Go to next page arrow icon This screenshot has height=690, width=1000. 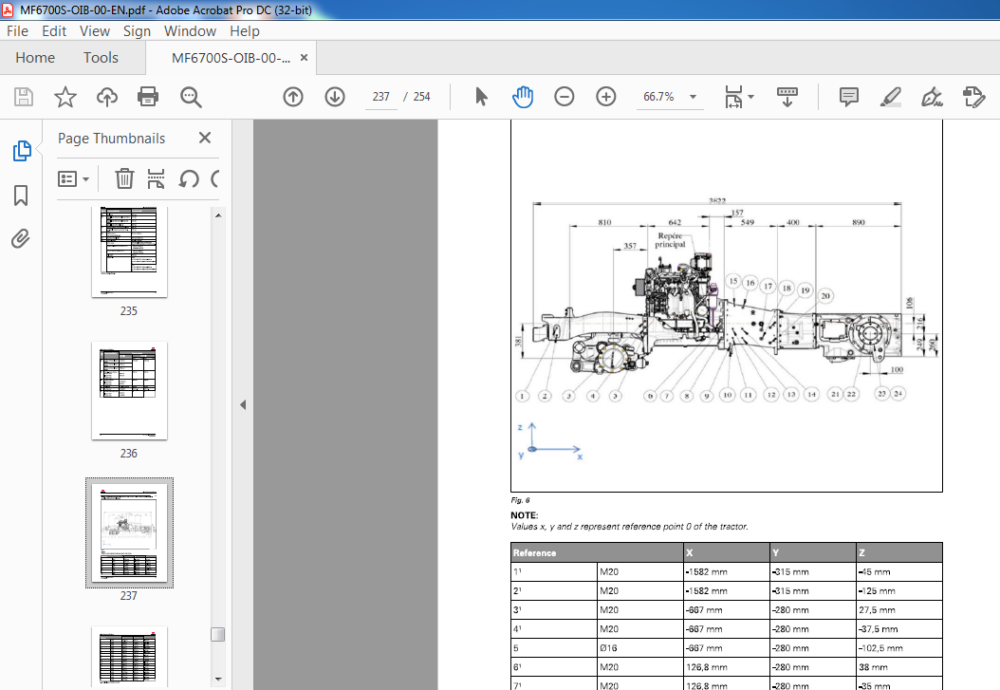(x=335, y=97)
